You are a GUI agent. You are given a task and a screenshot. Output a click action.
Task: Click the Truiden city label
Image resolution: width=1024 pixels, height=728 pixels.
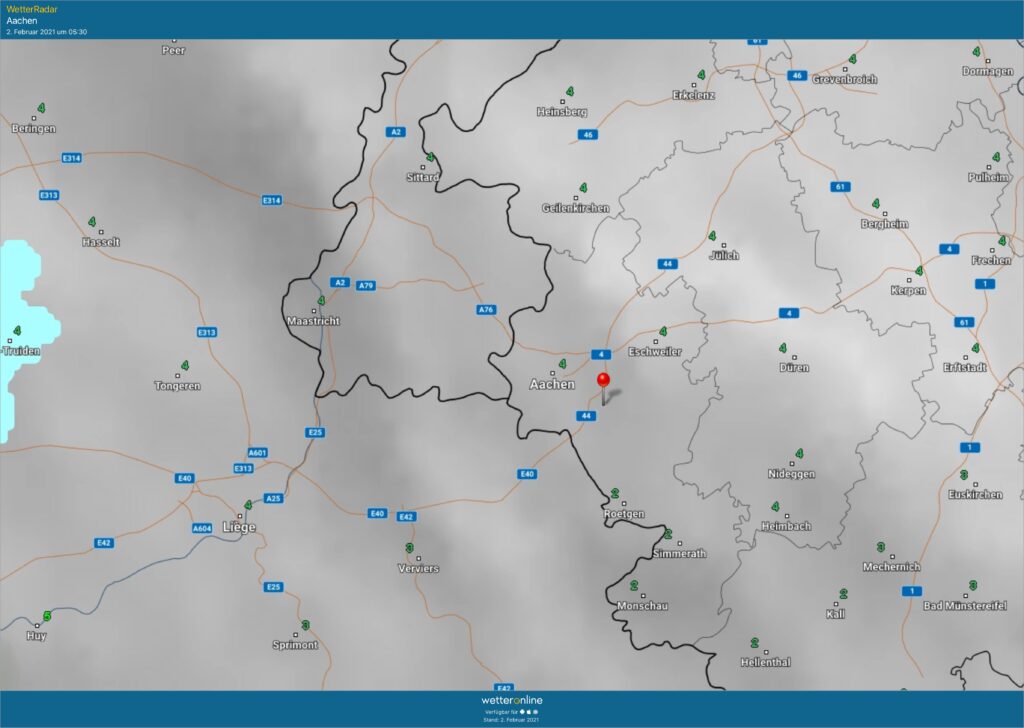[20, 351]
